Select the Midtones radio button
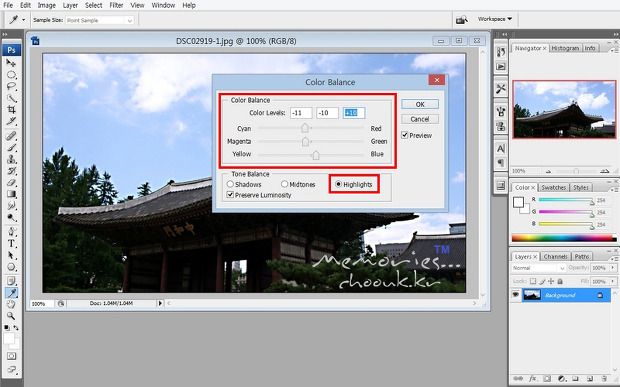The image size is (620, 387). [284, 184]
